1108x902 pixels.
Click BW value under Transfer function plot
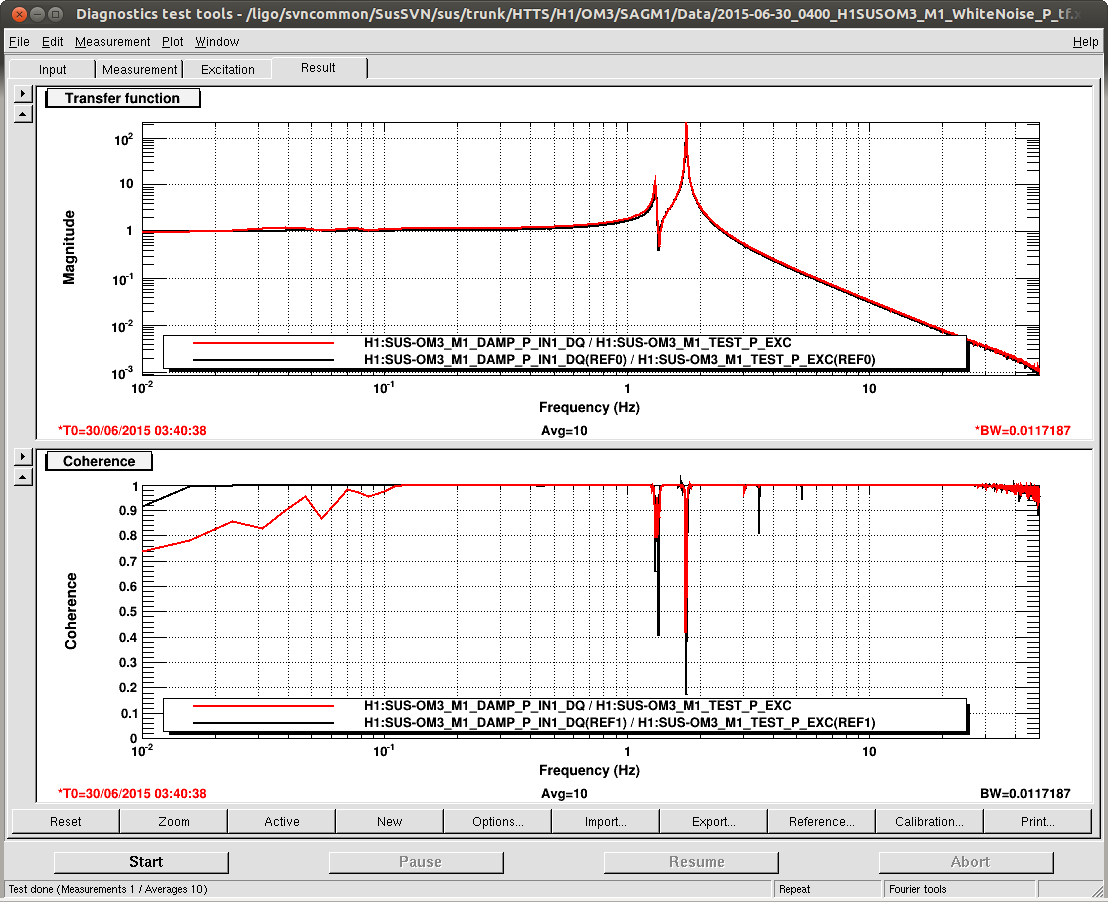(1022, 430)
